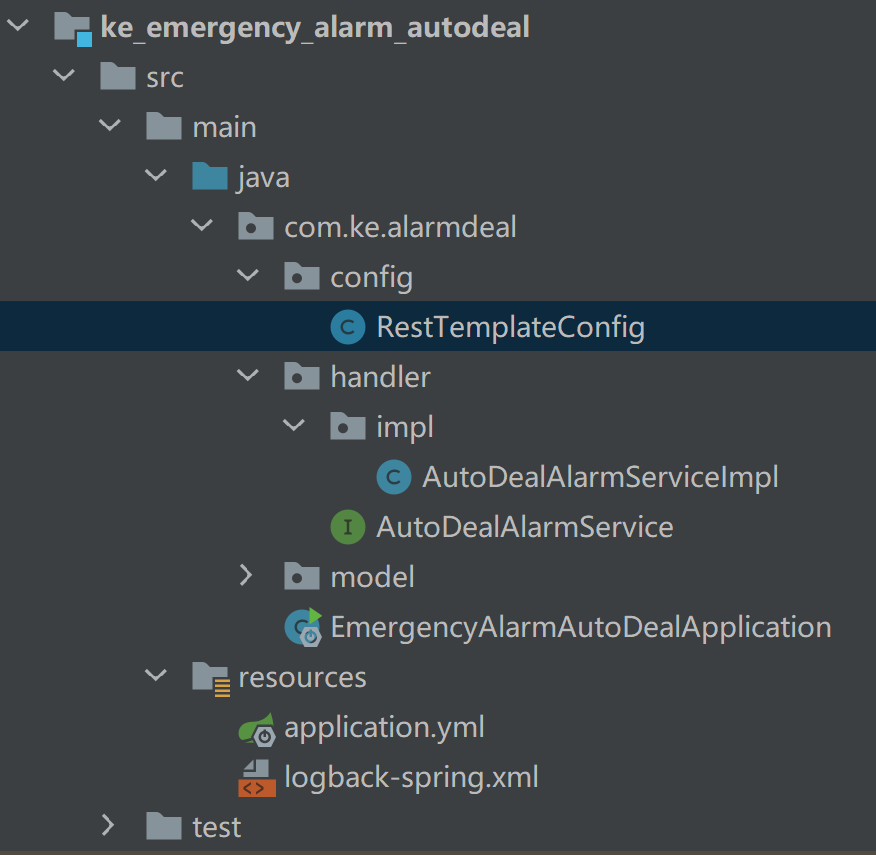
Task: Select the logback-spring.xml file
Action: pyautogui.click(x=411, y=776)
